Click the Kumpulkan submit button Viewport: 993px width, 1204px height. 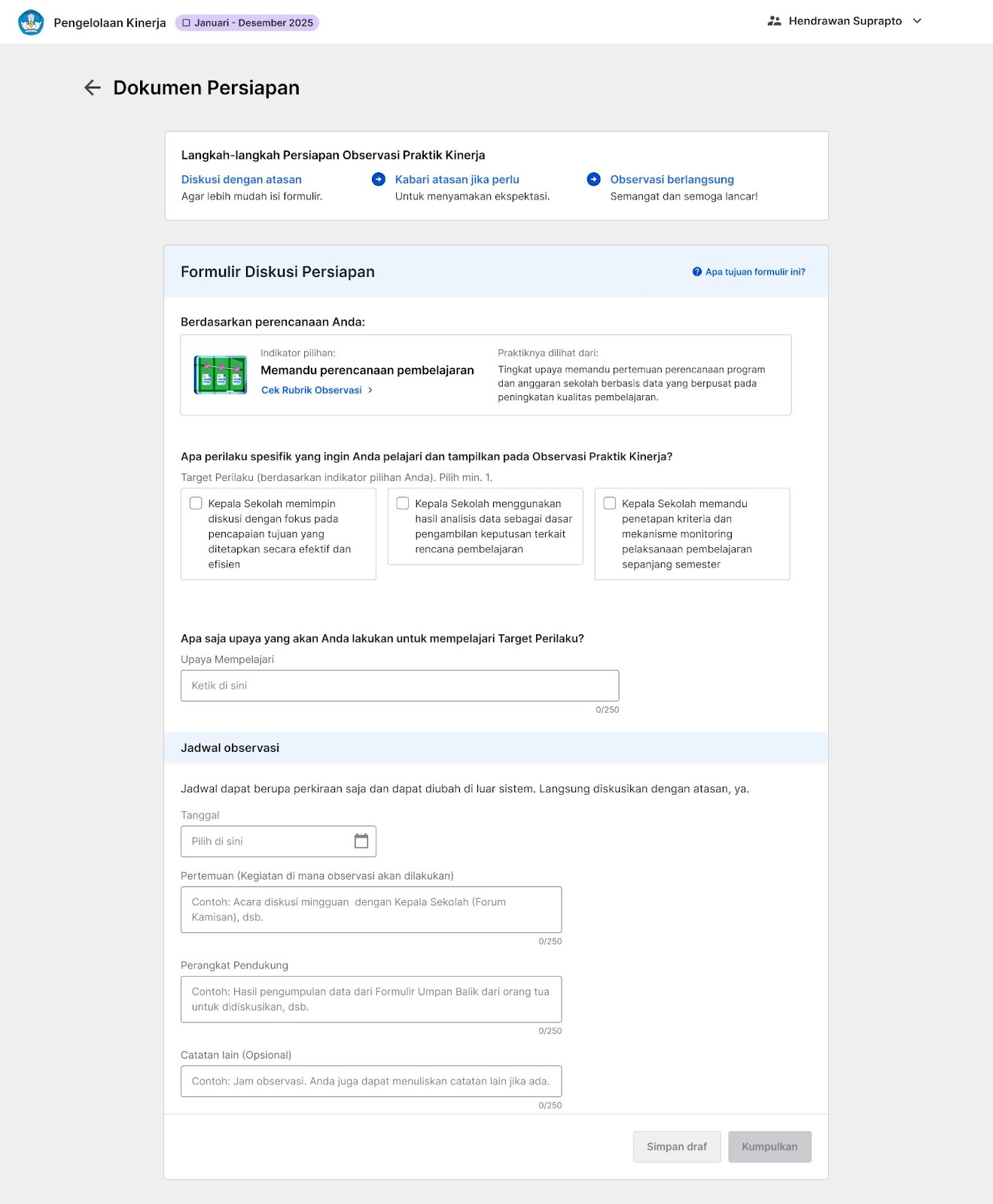(x=769, y=1147)
